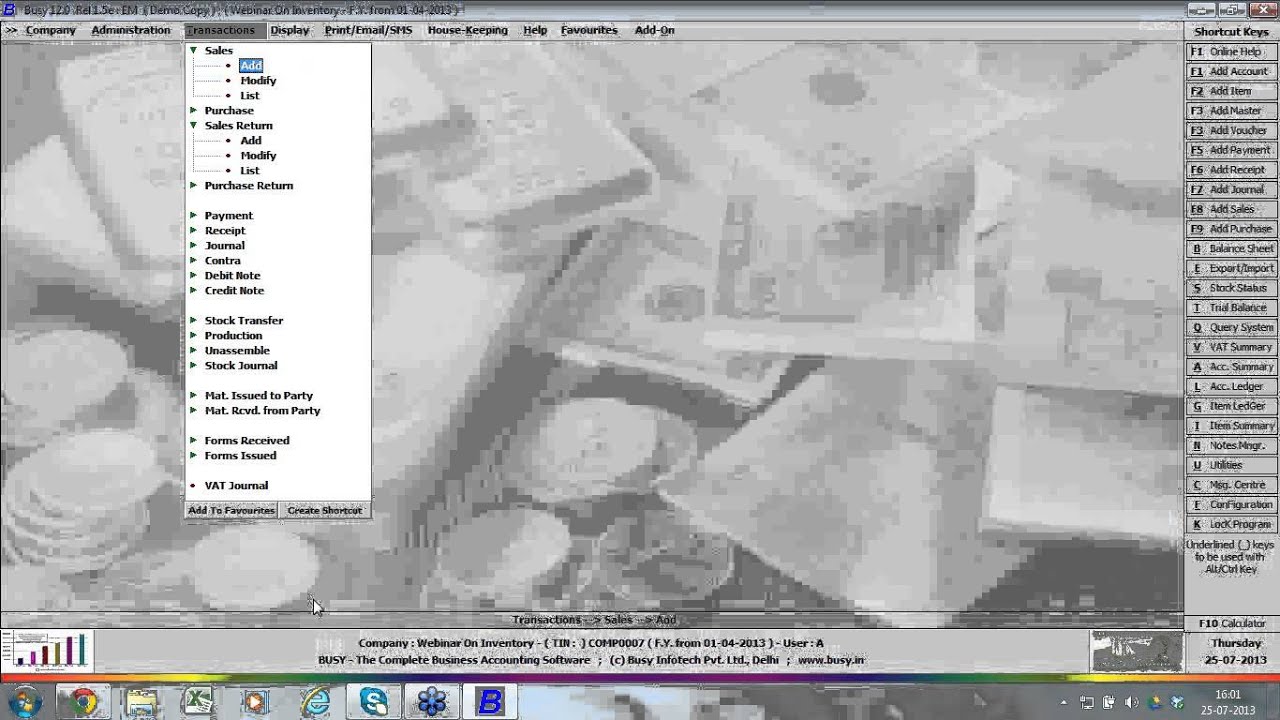The height and width of the screenshot is (720, 1280).
Task: Open List under Sales
Action: click(250, 95)
